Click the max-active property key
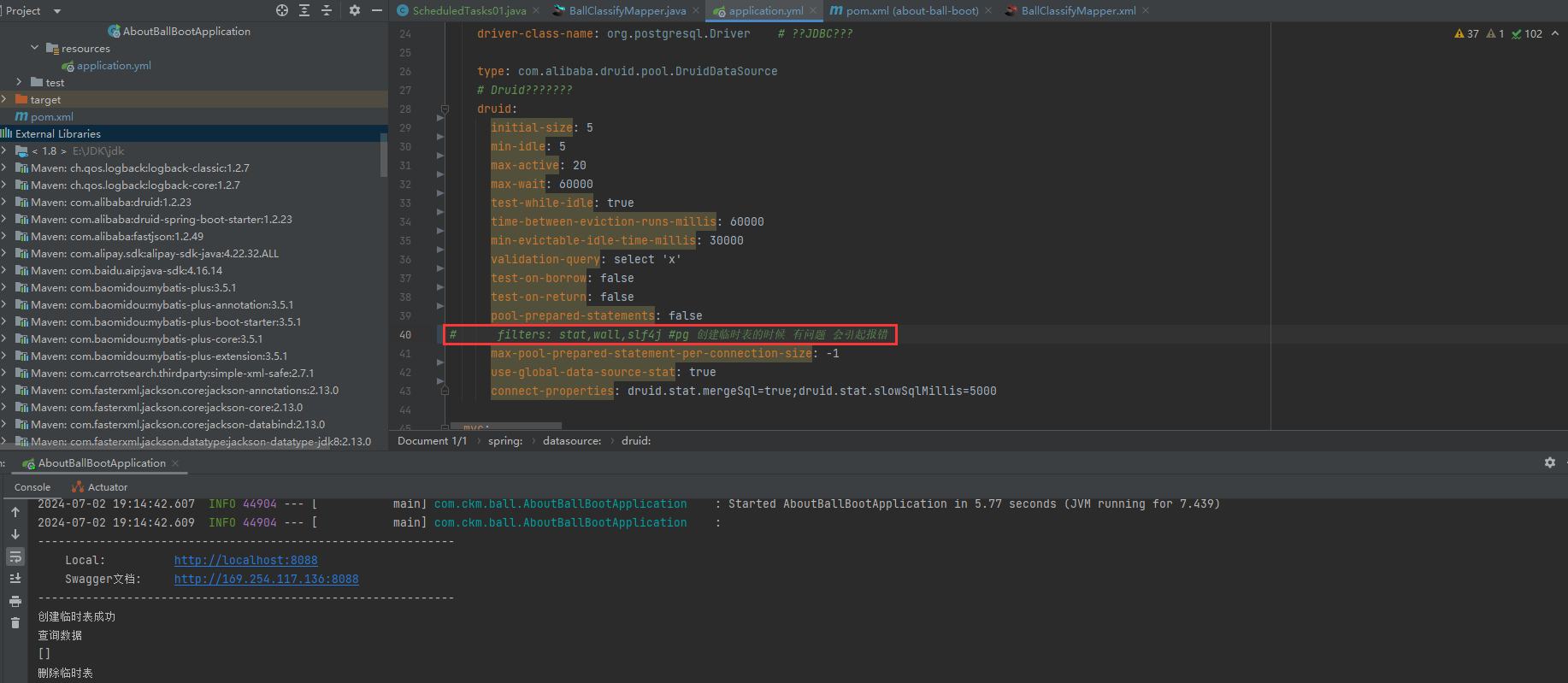This screenshot has width=1568, height=683. (525, 165)
